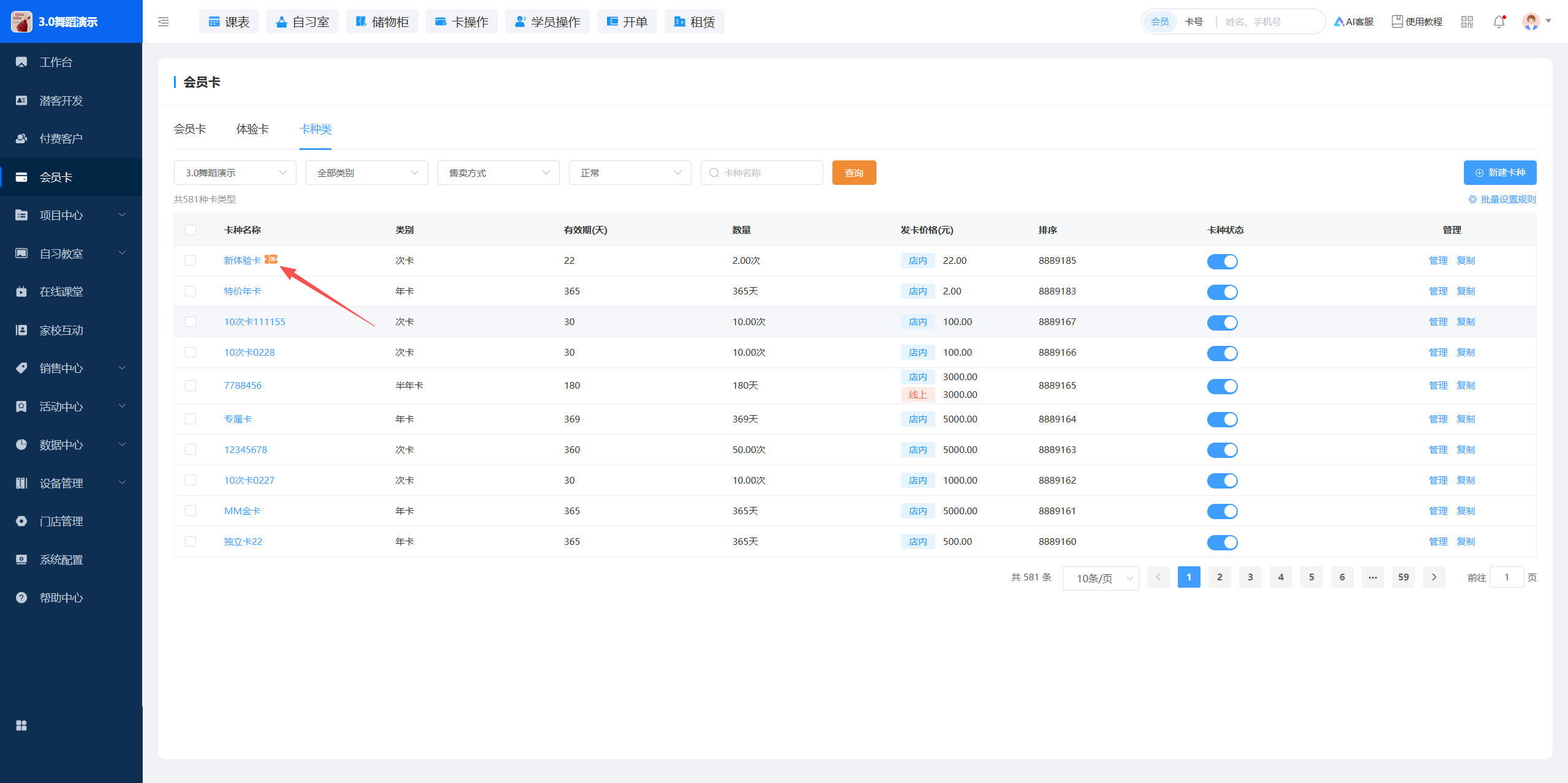Toggle status switch for 特价年卡
The height and width of the screenshot is (783, 1568).
pyautogui.click(x=1222, y=292)
